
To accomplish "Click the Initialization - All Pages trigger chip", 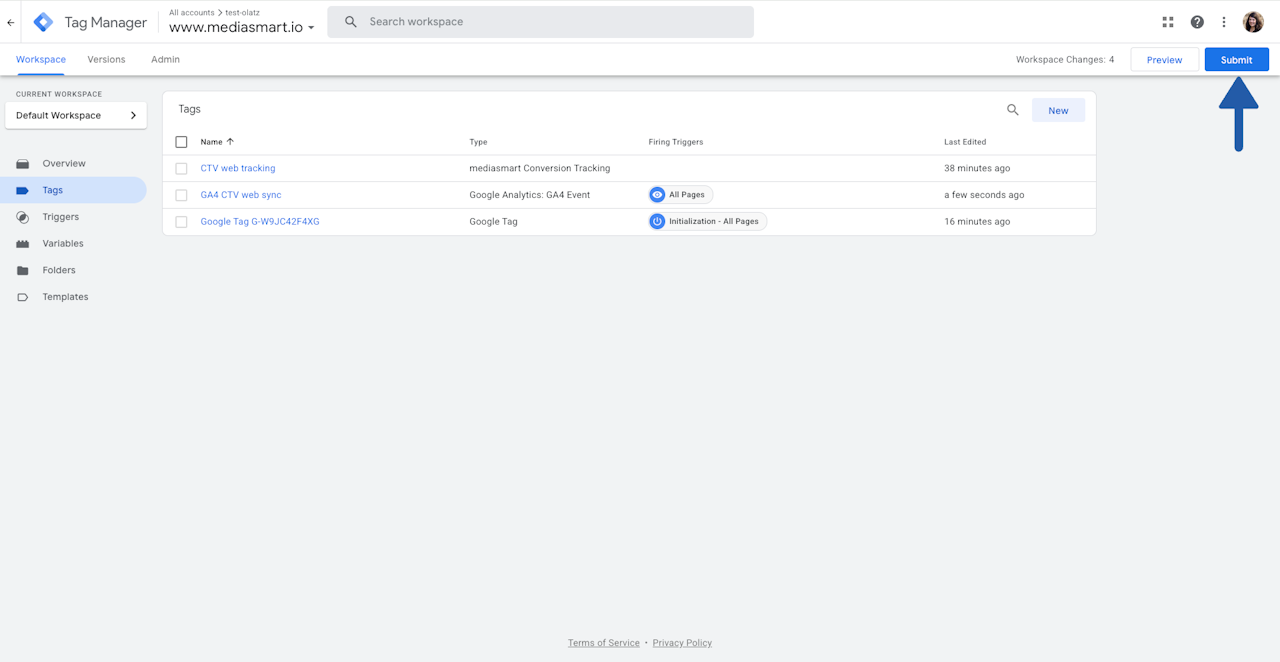I will 707,221.
